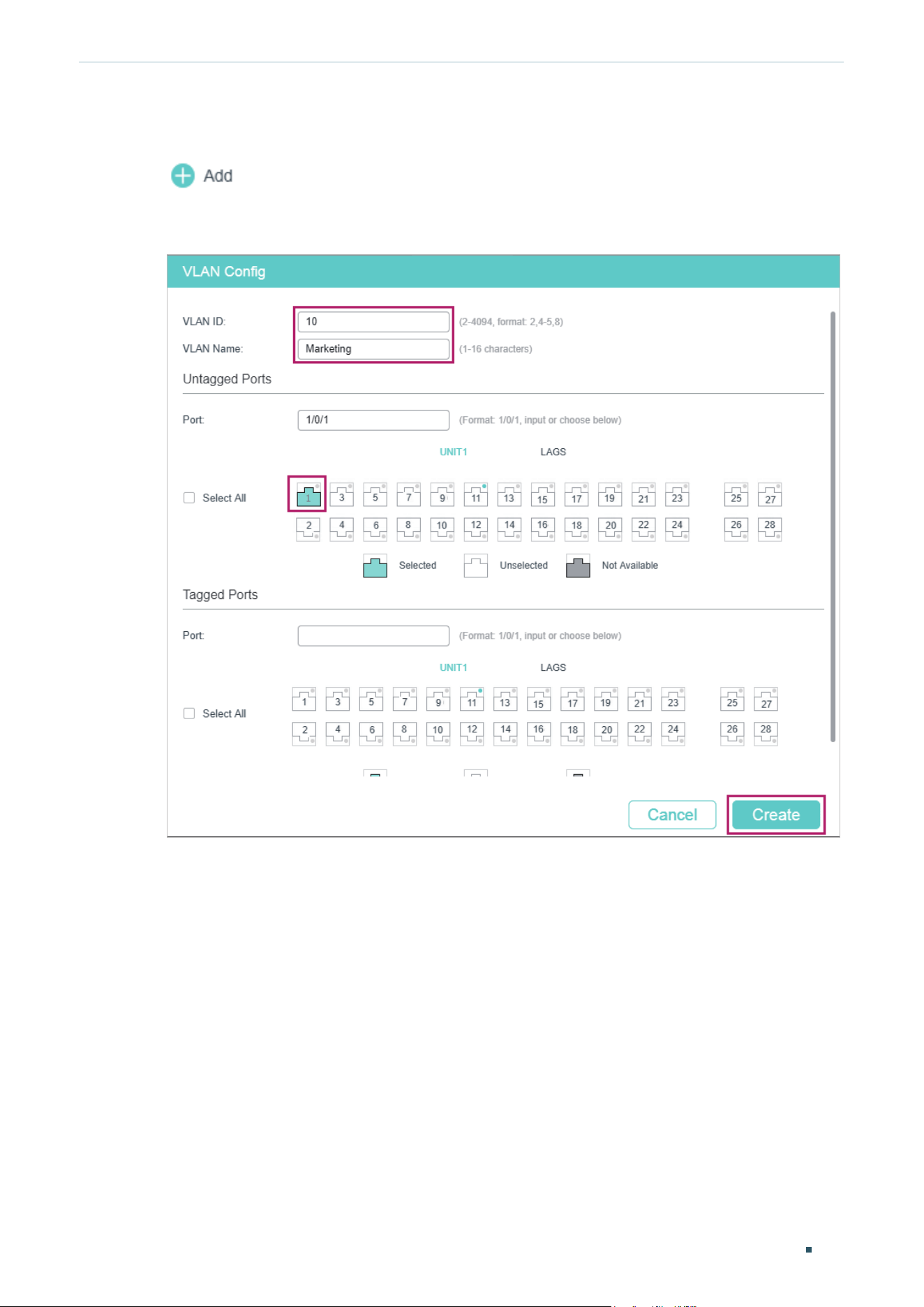924x1307 pixels.
Task: Select untagged port 24 icon
Action: (677, 529)
